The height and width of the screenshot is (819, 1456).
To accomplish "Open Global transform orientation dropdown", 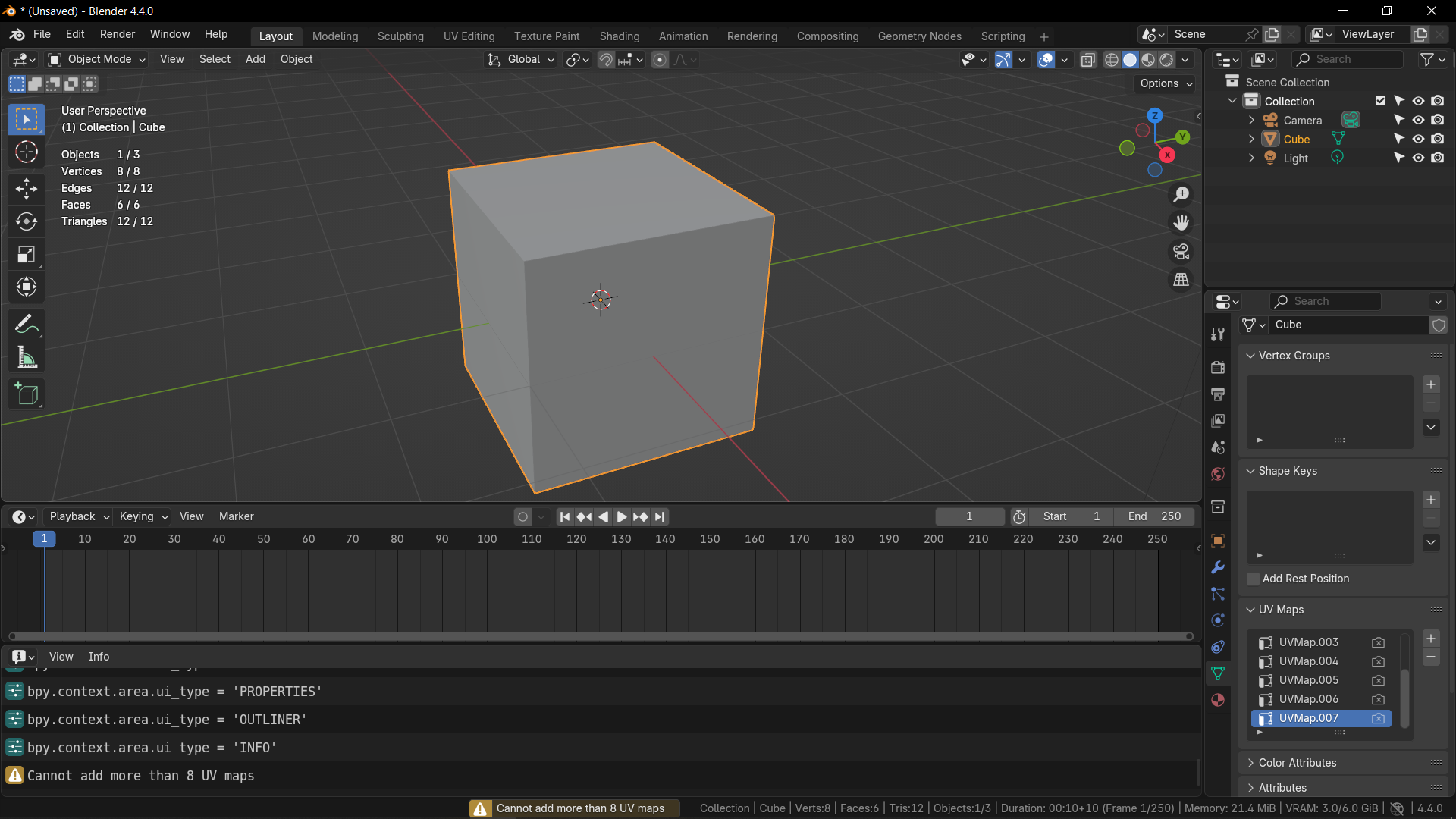I will tap(521, 59).
